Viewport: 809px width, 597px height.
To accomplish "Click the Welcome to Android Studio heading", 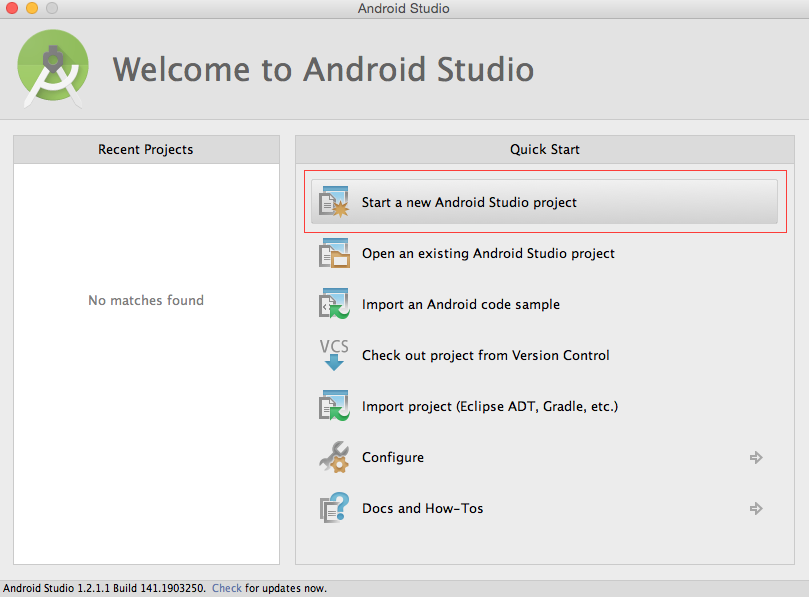I will click(323, 69).
